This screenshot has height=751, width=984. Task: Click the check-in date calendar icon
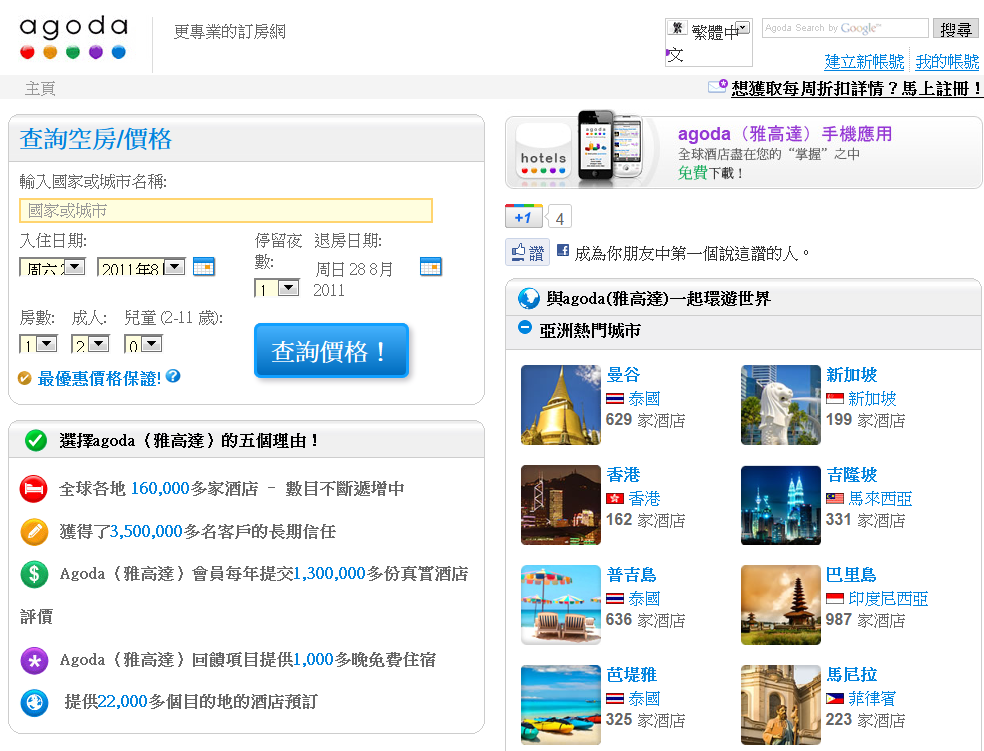pyautogui.click(x=203, y=267)
